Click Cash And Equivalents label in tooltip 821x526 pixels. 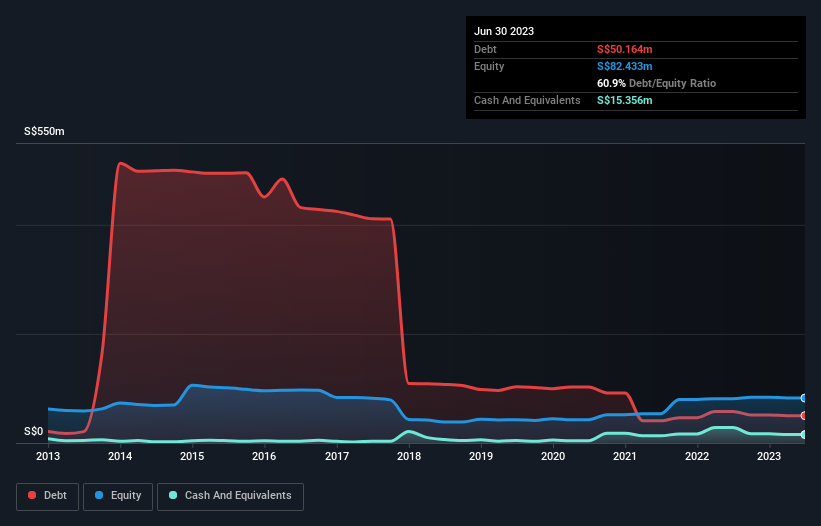point(527,100)
